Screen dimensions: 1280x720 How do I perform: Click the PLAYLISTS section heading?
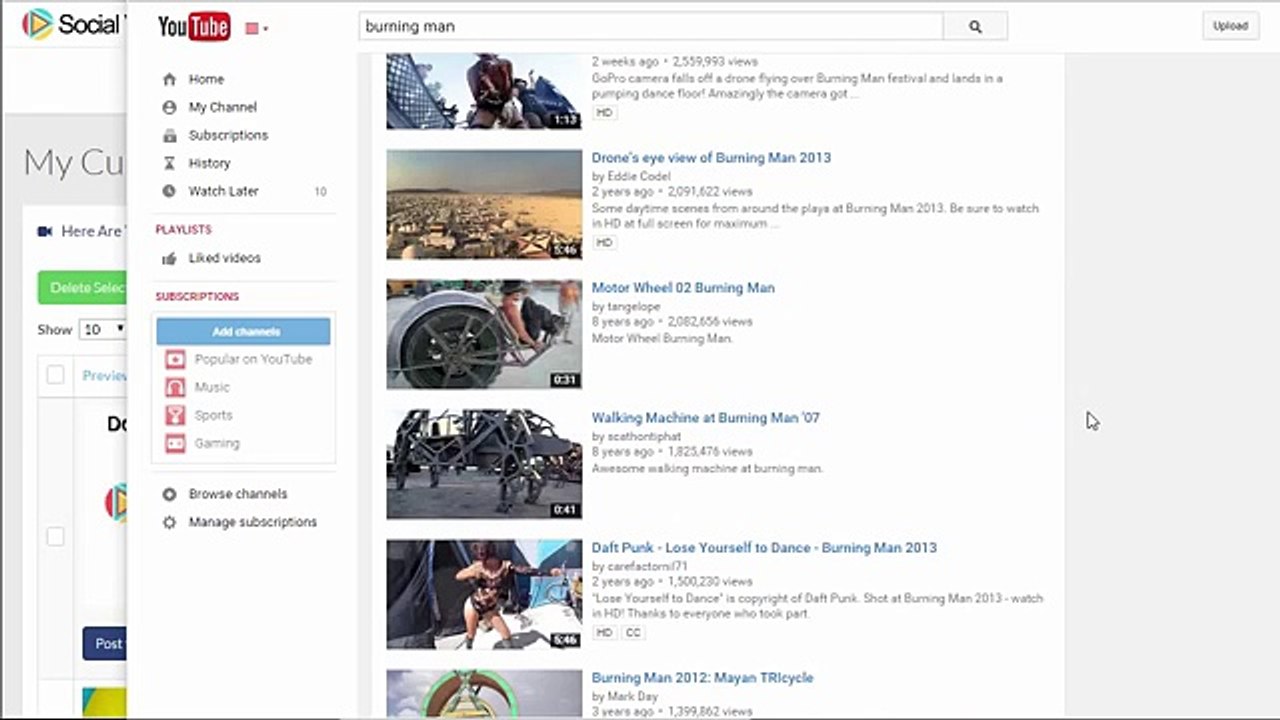click(183, 230)
